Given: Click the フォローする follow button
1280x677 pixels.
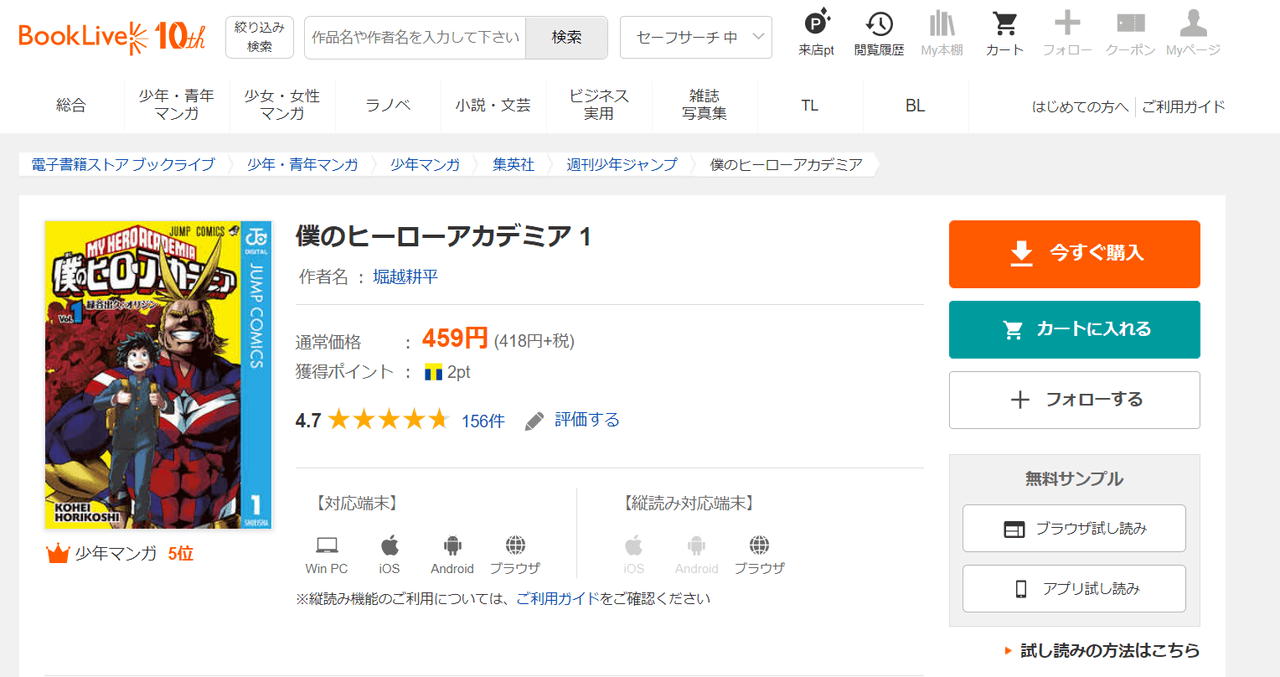Looking at the screenshot, I should 1074,400.
